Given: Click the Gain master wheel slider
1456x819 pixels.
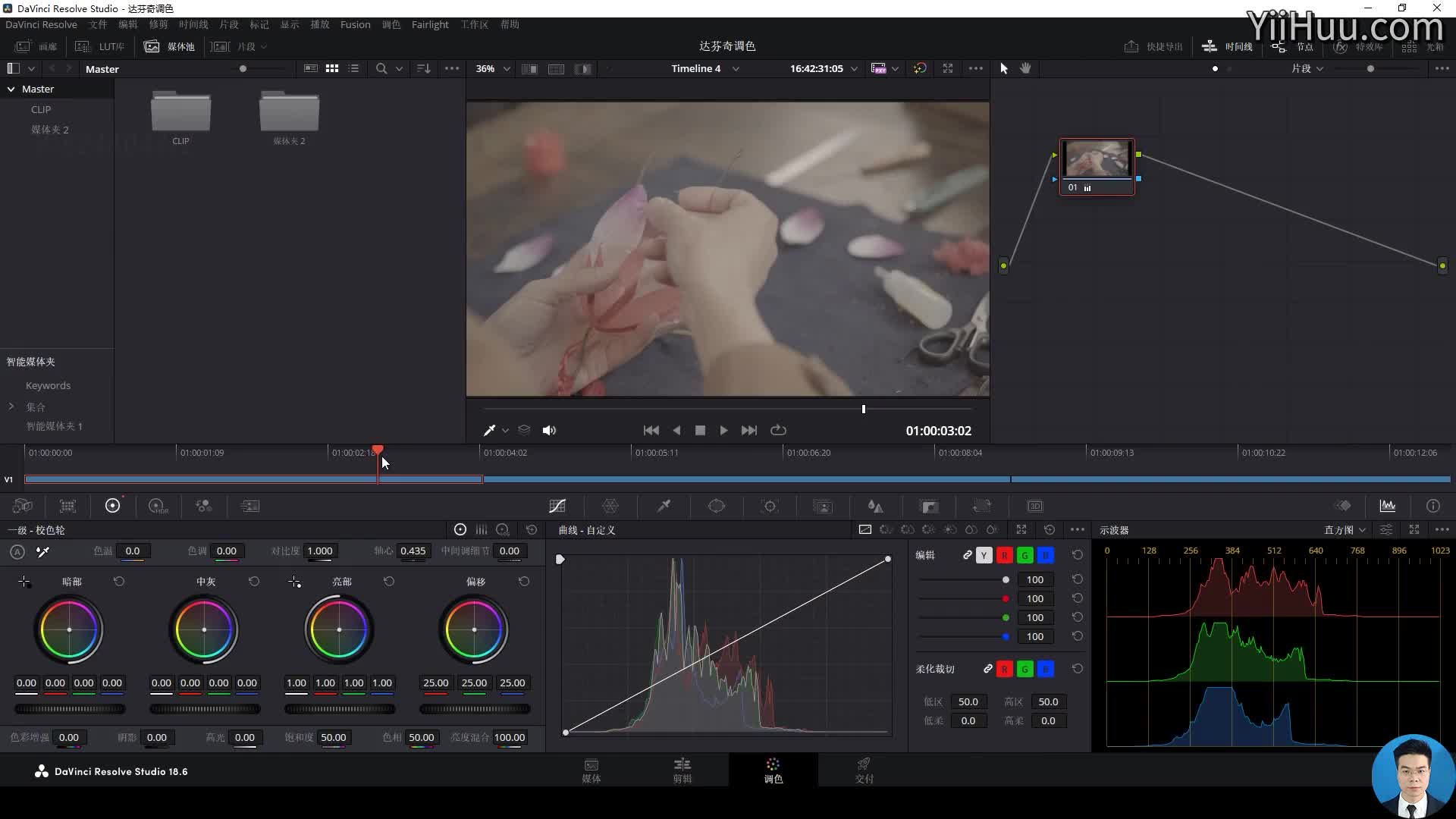Looking at the screenshot, I should 340,709.
